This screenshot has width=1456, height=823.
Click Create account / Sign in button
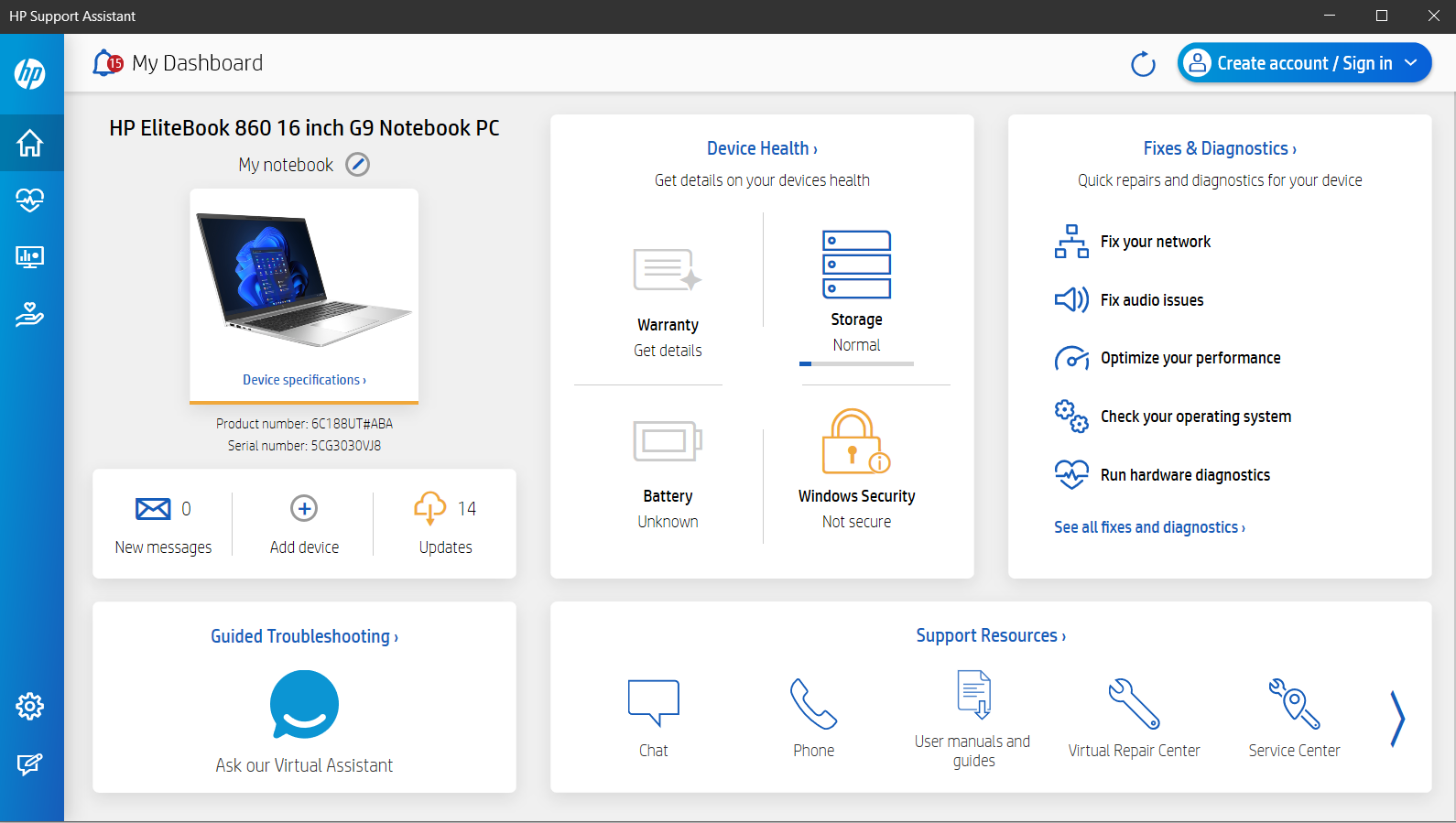tap(1304, 63)
